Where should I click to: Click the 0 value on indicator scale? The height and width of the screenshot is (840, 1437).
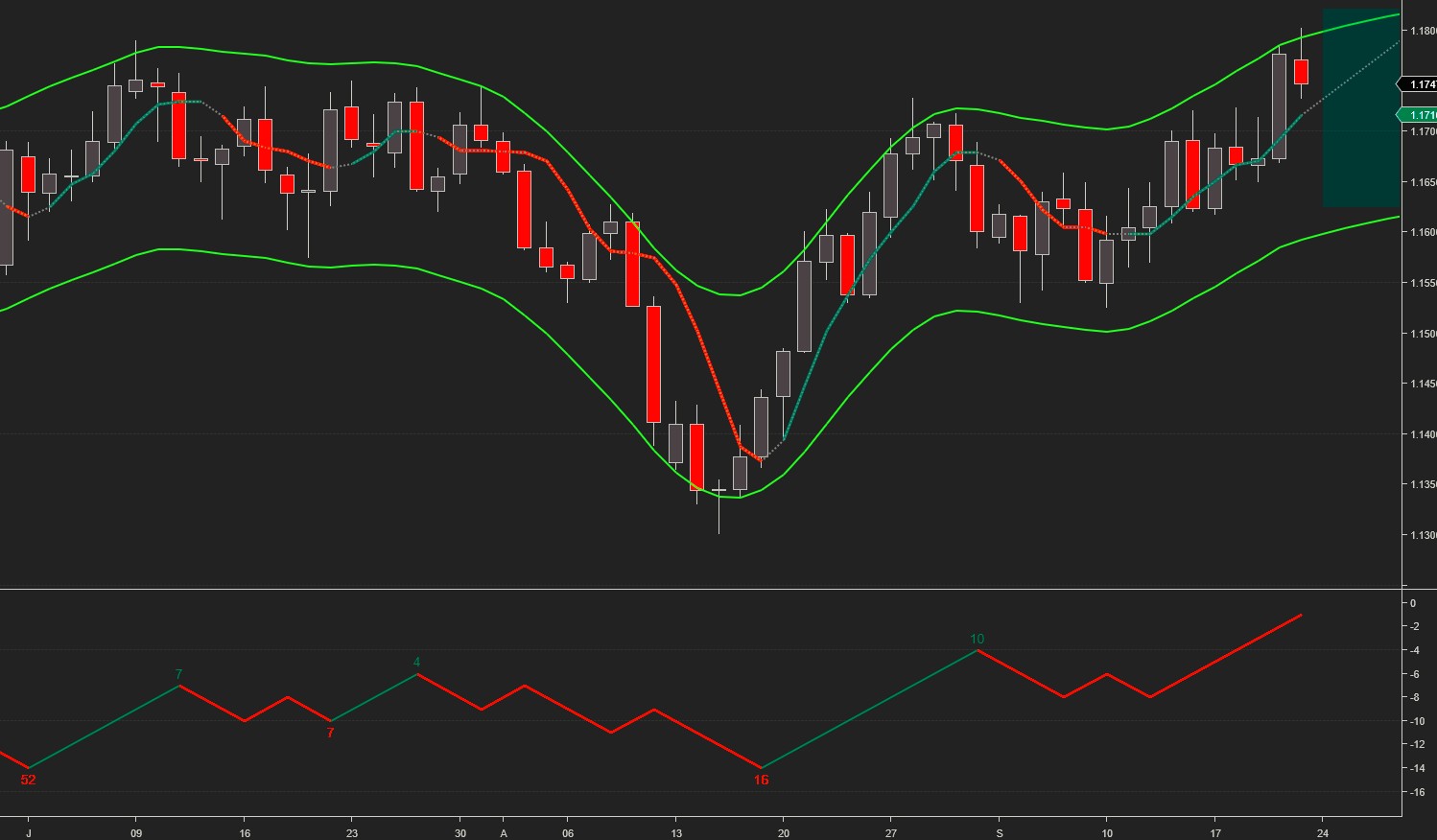[1413, 603]
